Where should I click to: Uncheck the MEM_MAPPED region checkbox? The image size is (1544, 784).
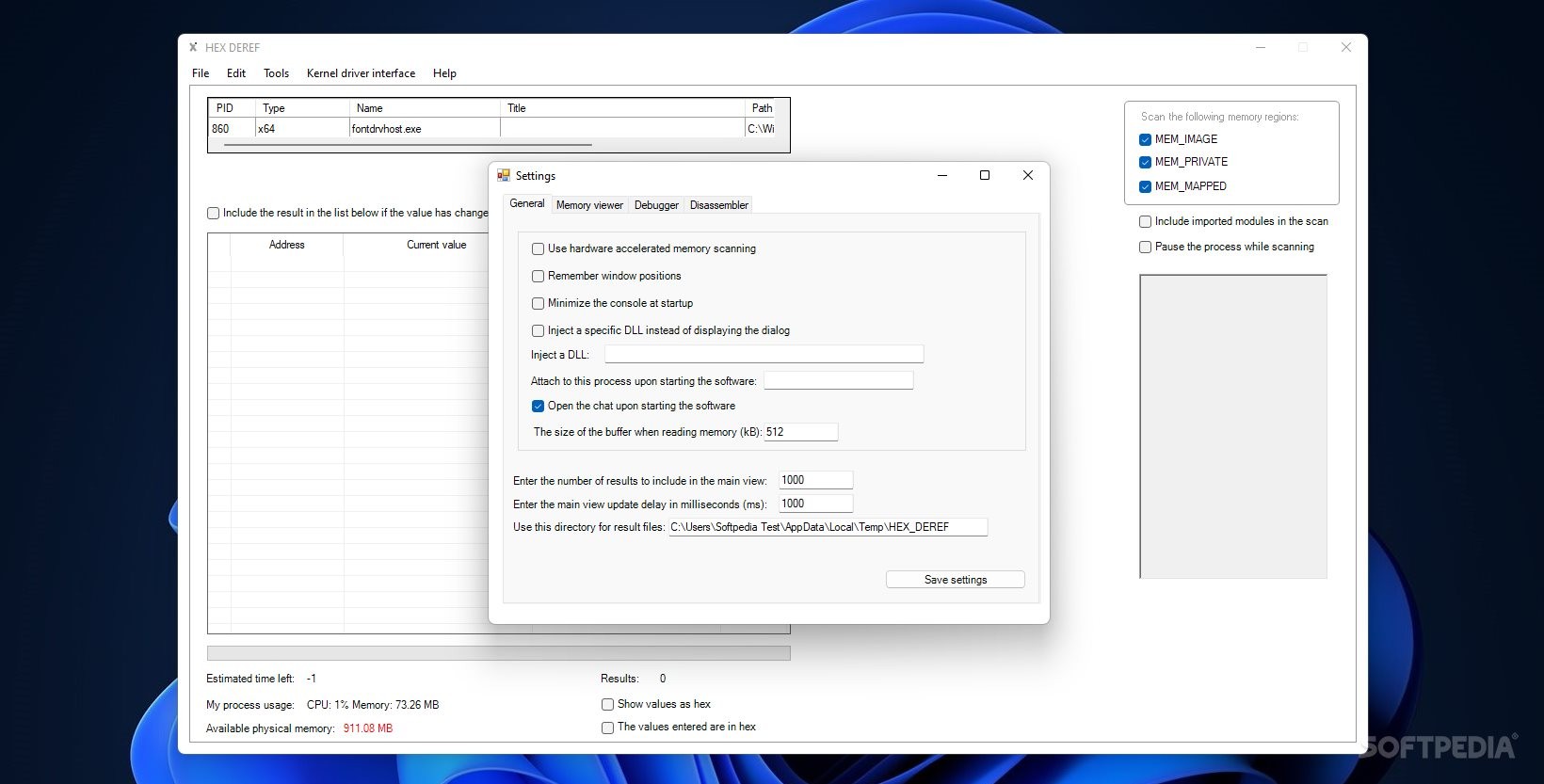coord(1145,186)
